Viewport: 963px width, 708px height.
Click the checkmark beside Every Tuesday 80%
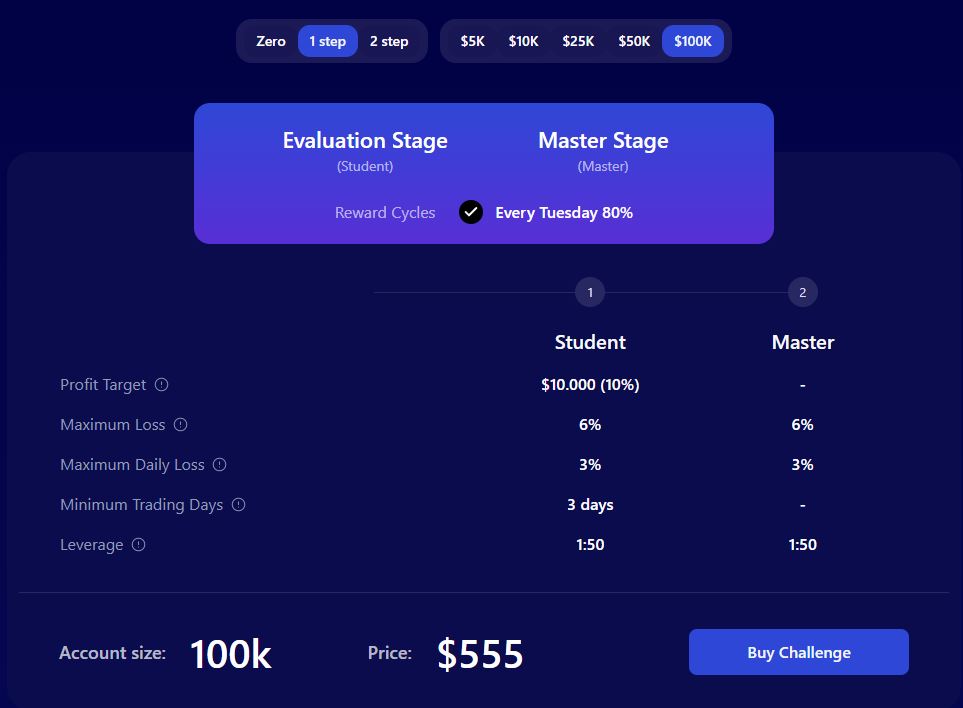tap(470, 212)
